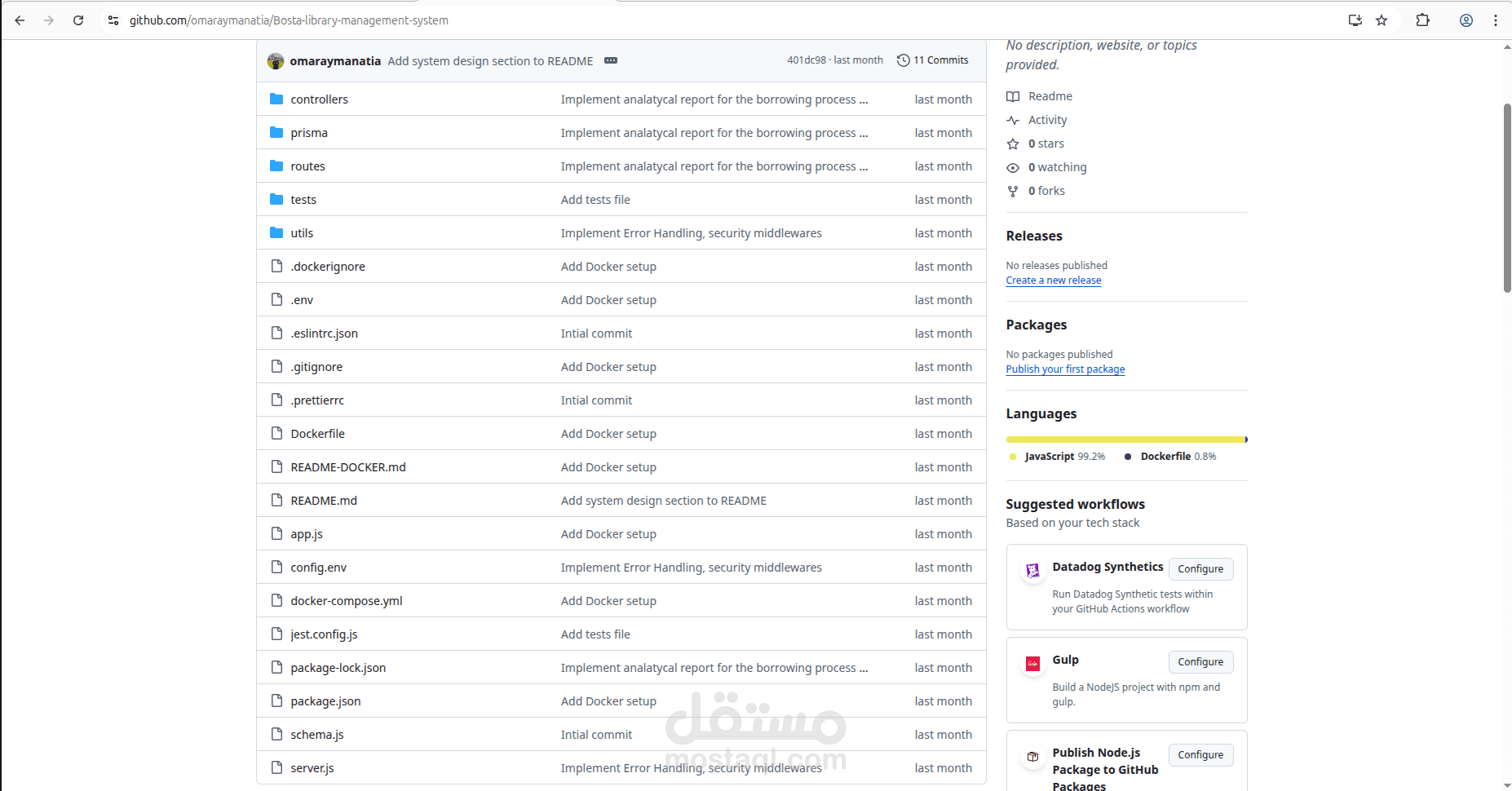Click the Packages heading link
Image resolution: width=1512 pixels, height=791 pixels.
pyautogui.click(x=1037, y=325)
